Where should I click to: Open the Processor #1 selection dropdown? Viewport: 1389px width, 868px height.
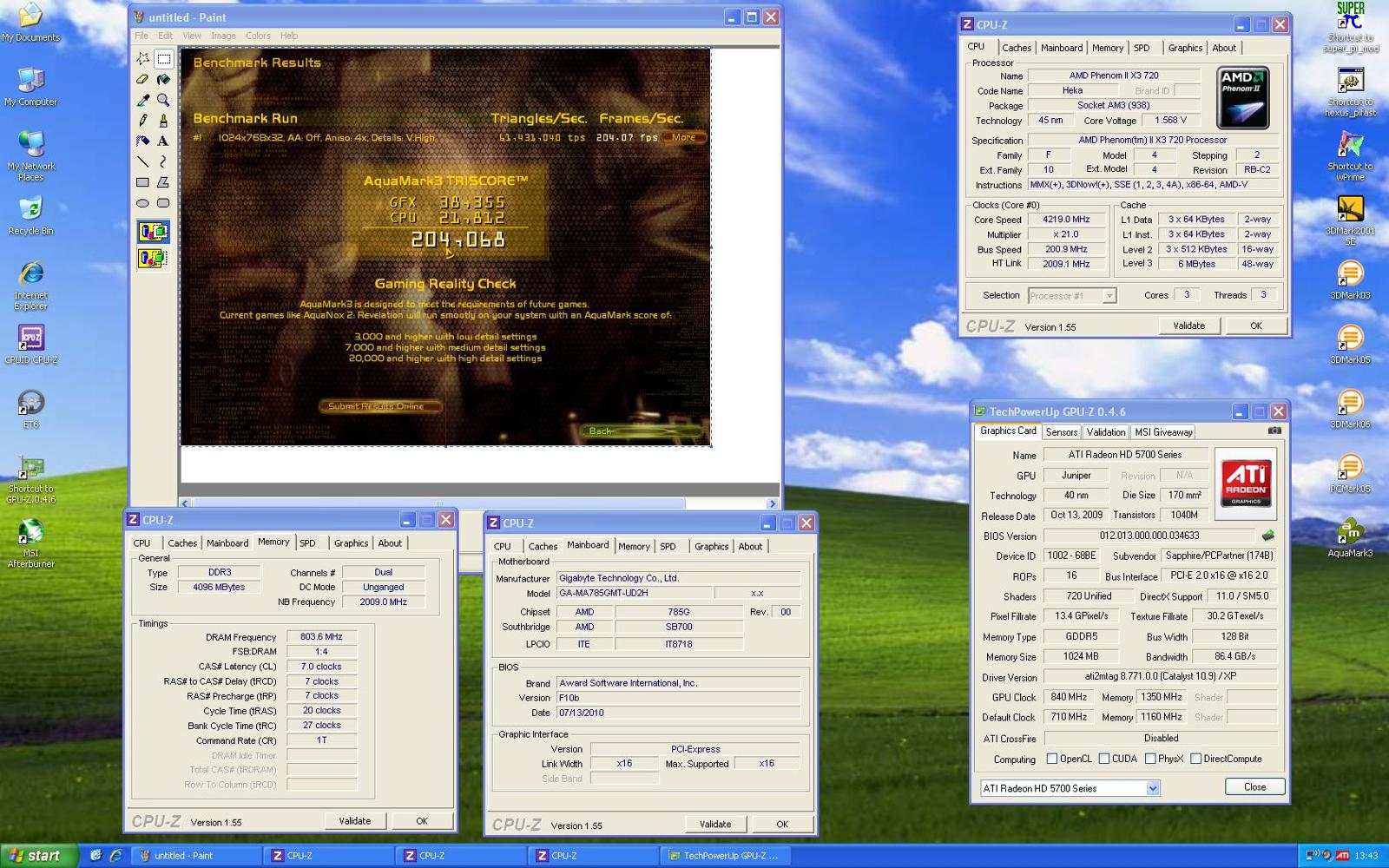[x=1109, y=296]
